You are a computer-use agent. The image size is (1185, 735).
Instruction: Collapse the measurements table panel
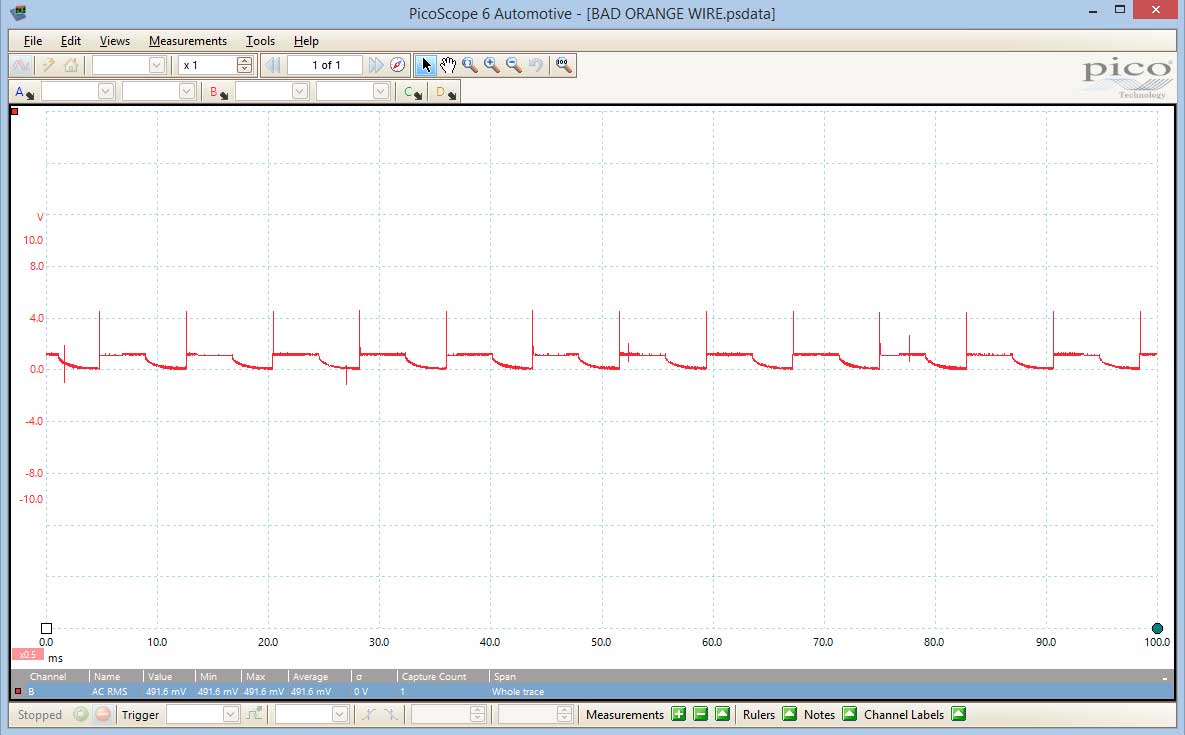tap(1165, 678)
